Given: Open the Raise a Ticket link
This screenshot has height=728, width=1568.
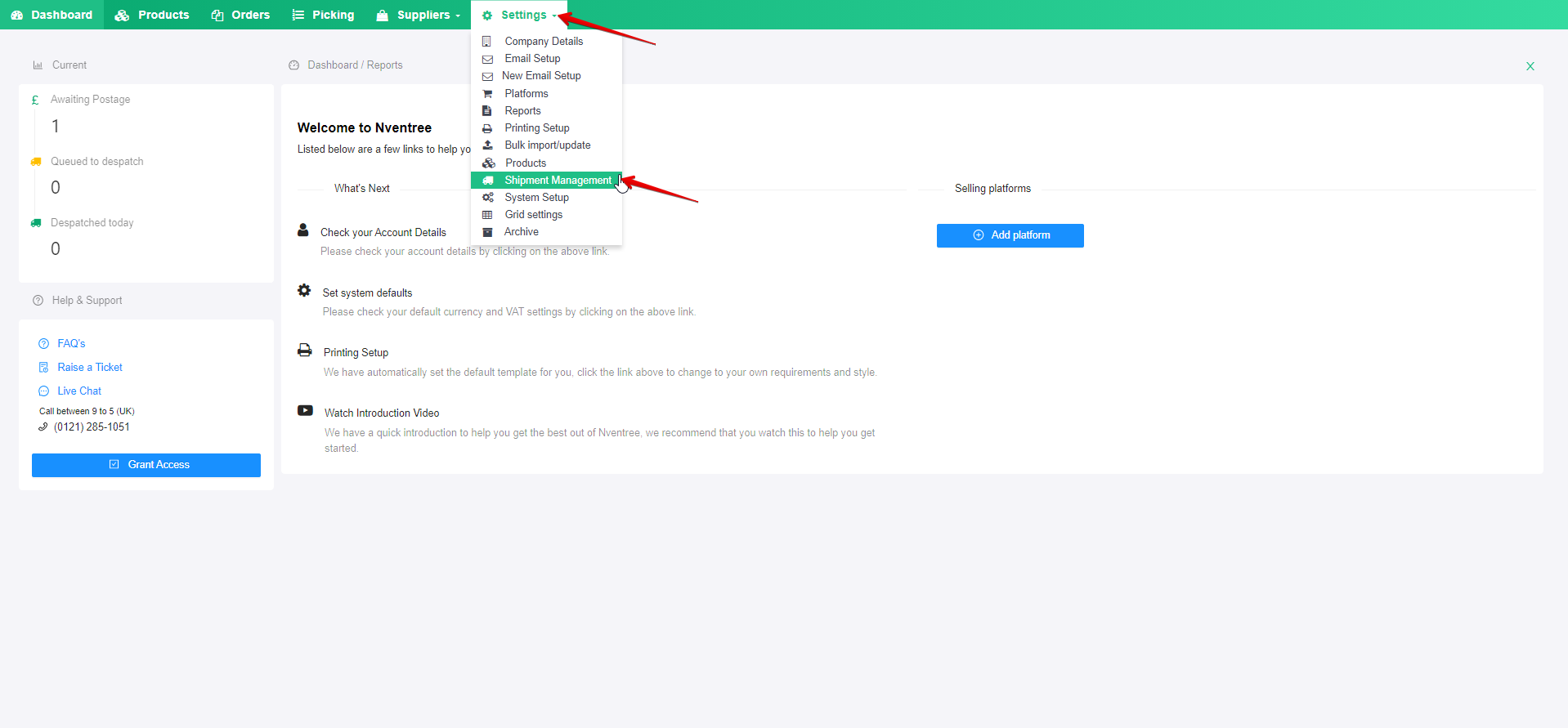Looking at the screenshot, I should tap(90, 367).
